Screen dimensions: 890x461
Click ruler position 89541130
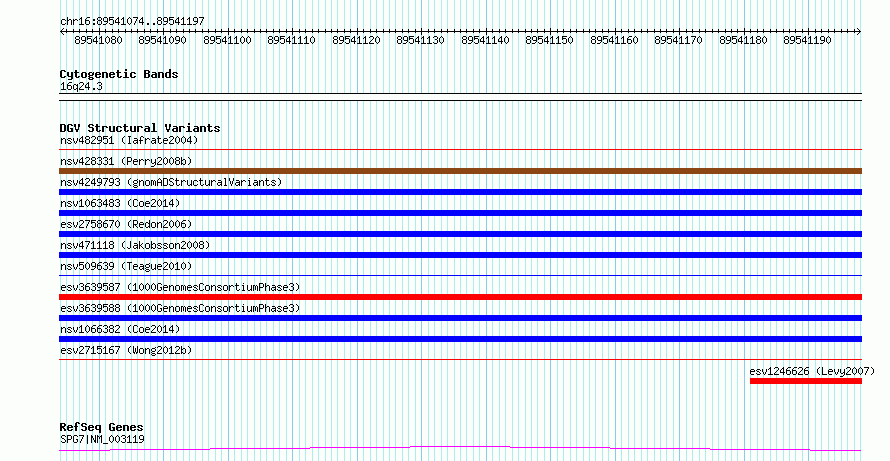pyautogui.click(x=420, y=40)
